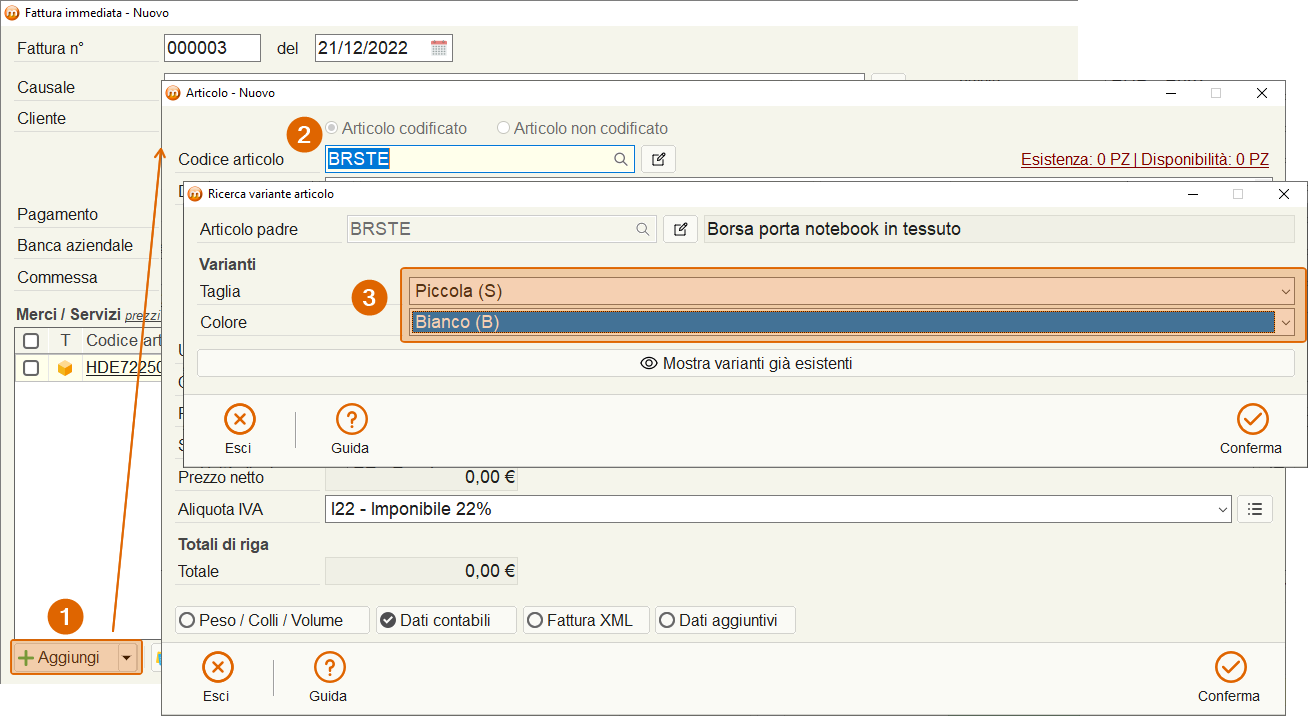This screenshot has width=1308, height=716.
Task: Toggle the Dati contabili option
Action: (446, 620)
